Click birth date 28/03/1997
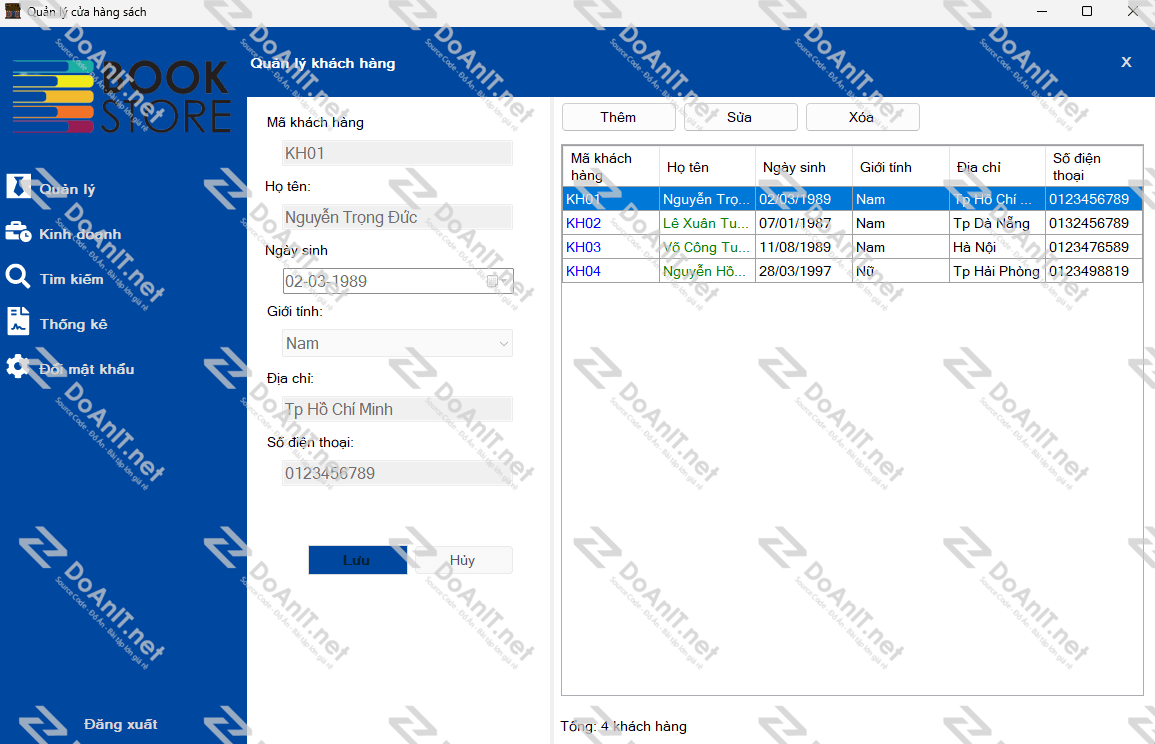The image size is (1155, 744). click(804, 271)
